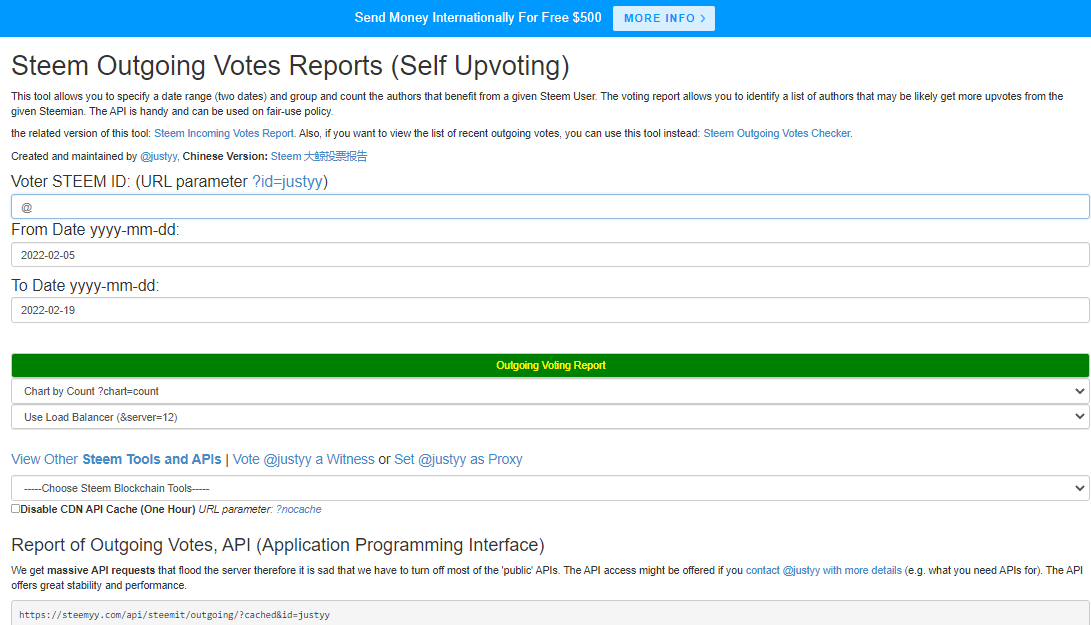Click the MORE INFO banner button
This screenshot has height=625, width=1091.
pos(664,18)
